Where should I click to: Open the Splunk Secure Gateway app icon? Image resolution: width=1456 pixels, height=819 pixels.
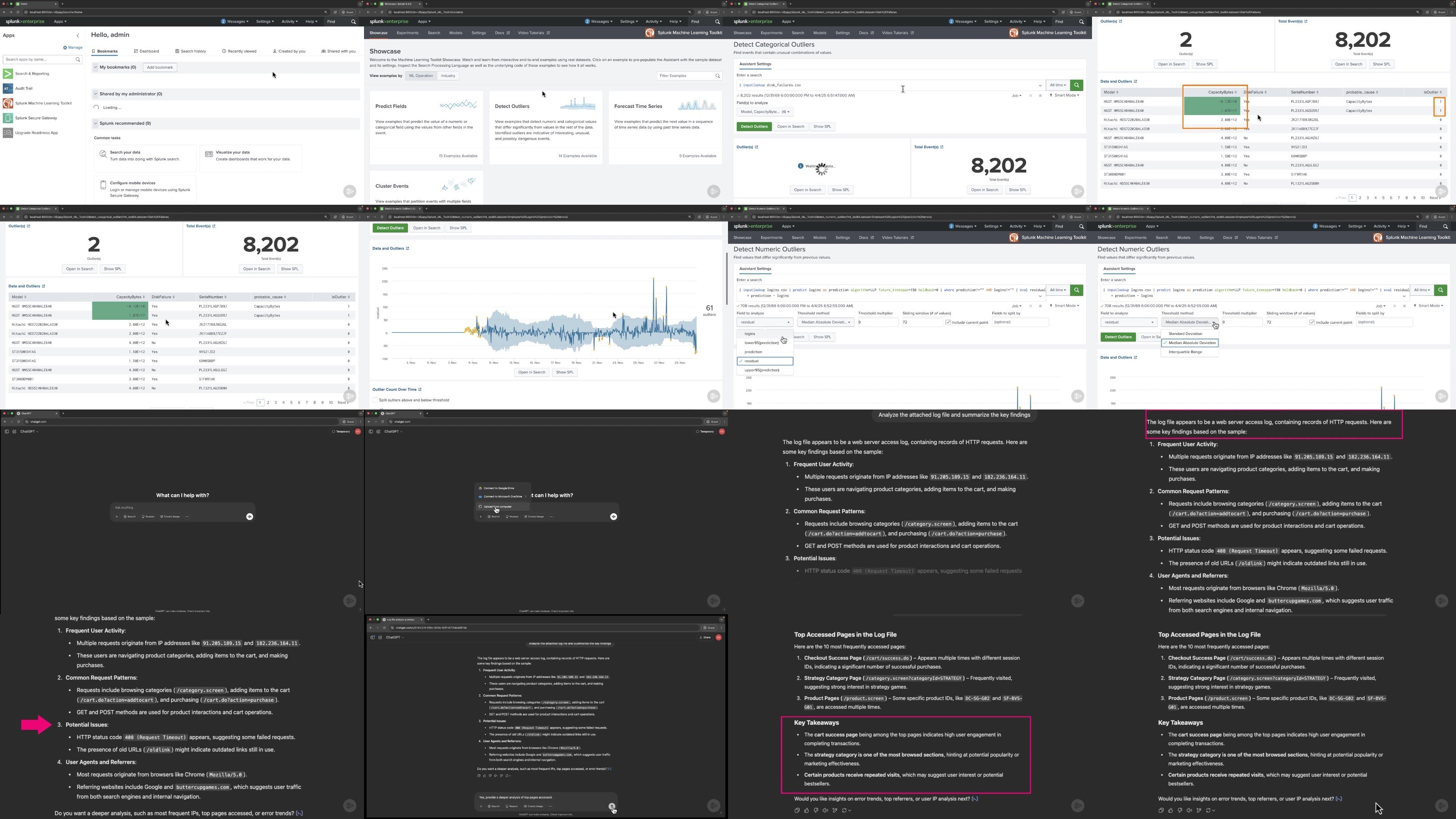(8, 117)
